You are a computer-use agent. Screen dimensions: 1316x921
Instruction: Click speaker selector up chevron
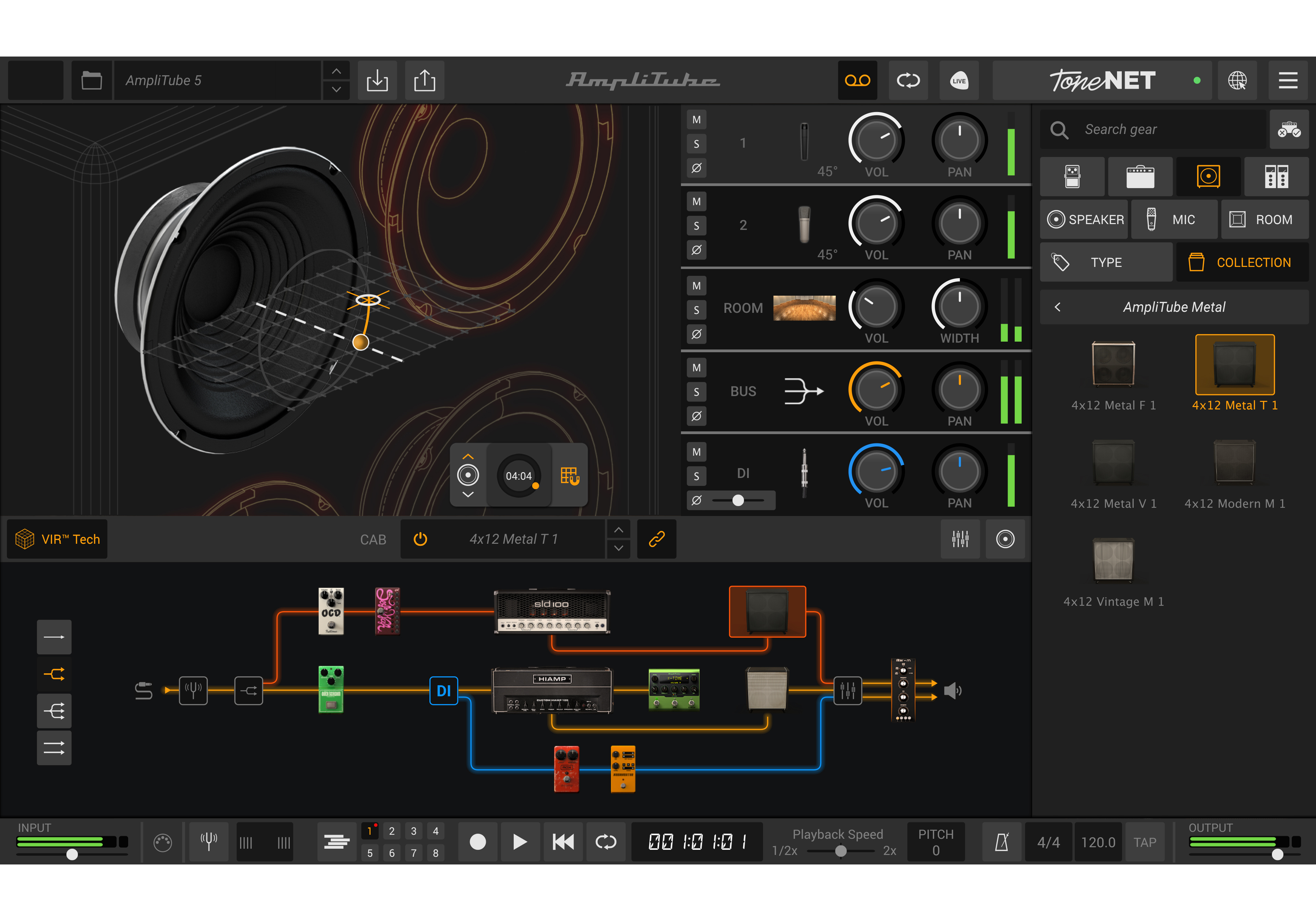(x=468, y=457)
